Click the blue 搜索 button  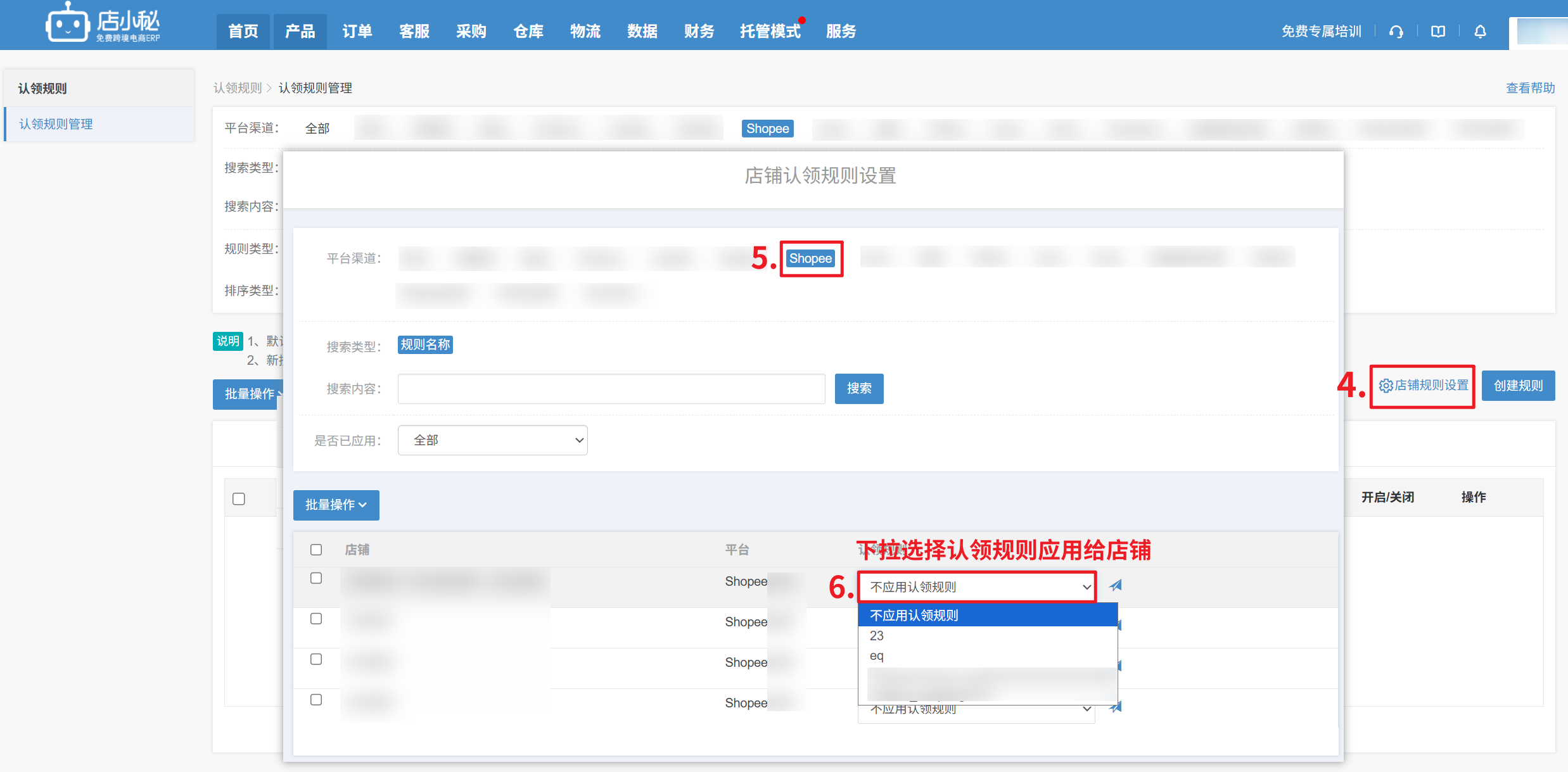point(858,388)
